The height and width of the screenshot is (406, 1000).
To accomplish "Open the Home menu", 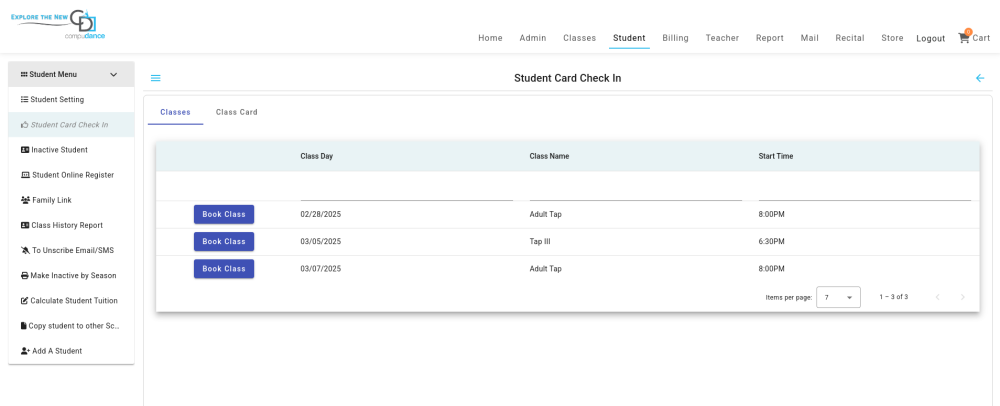I will [x=490, y=38].
